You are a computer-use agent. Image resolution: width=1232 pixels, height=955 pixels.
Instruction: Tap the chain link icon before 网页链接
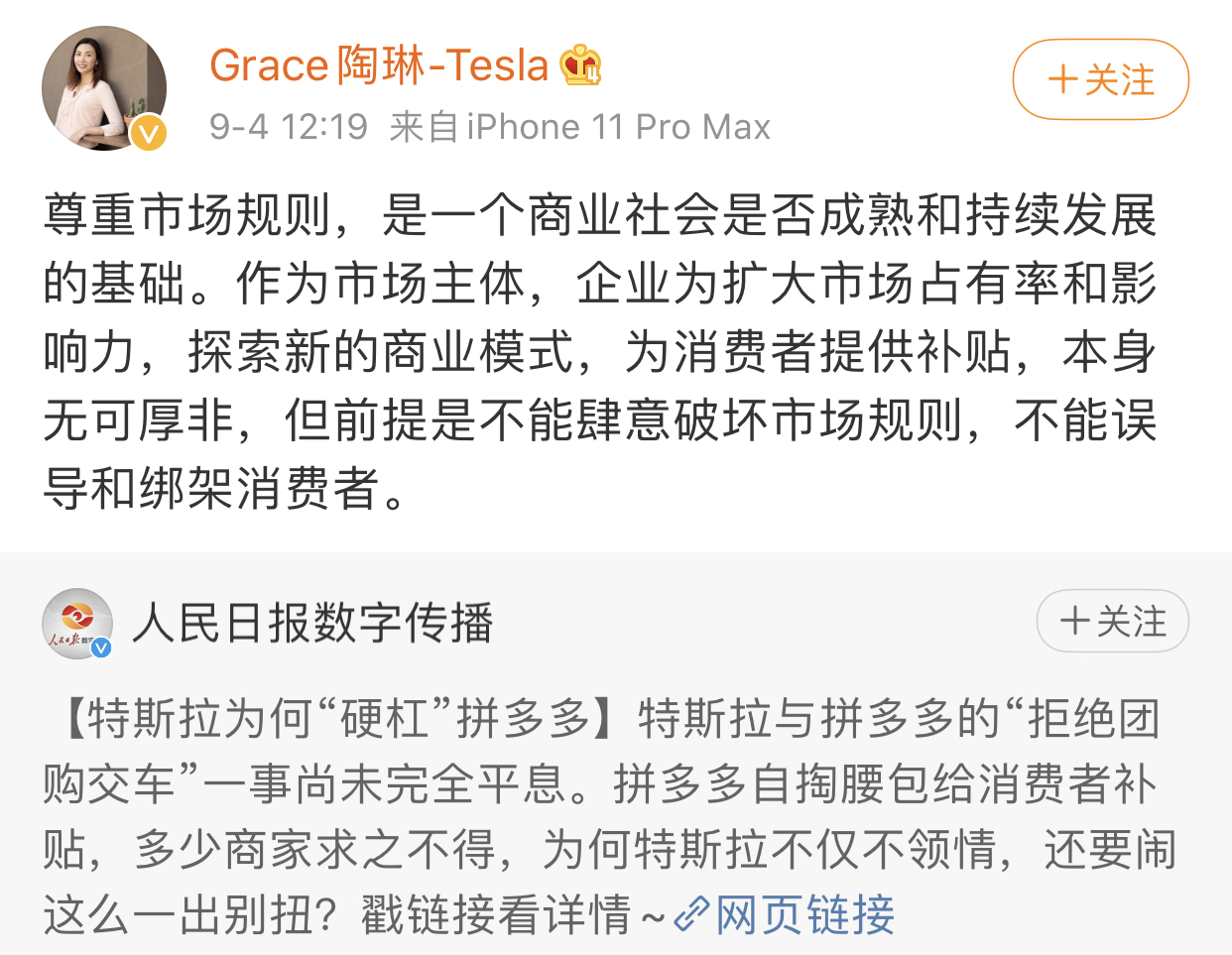691,914
